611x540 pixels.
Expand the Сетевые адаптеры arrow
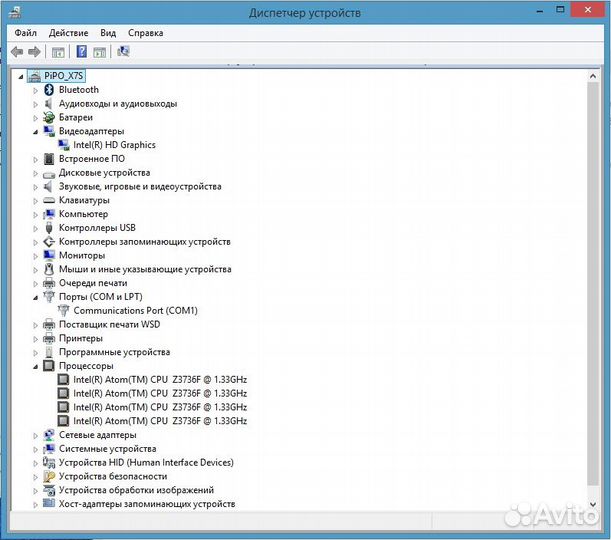click(35, 436)
